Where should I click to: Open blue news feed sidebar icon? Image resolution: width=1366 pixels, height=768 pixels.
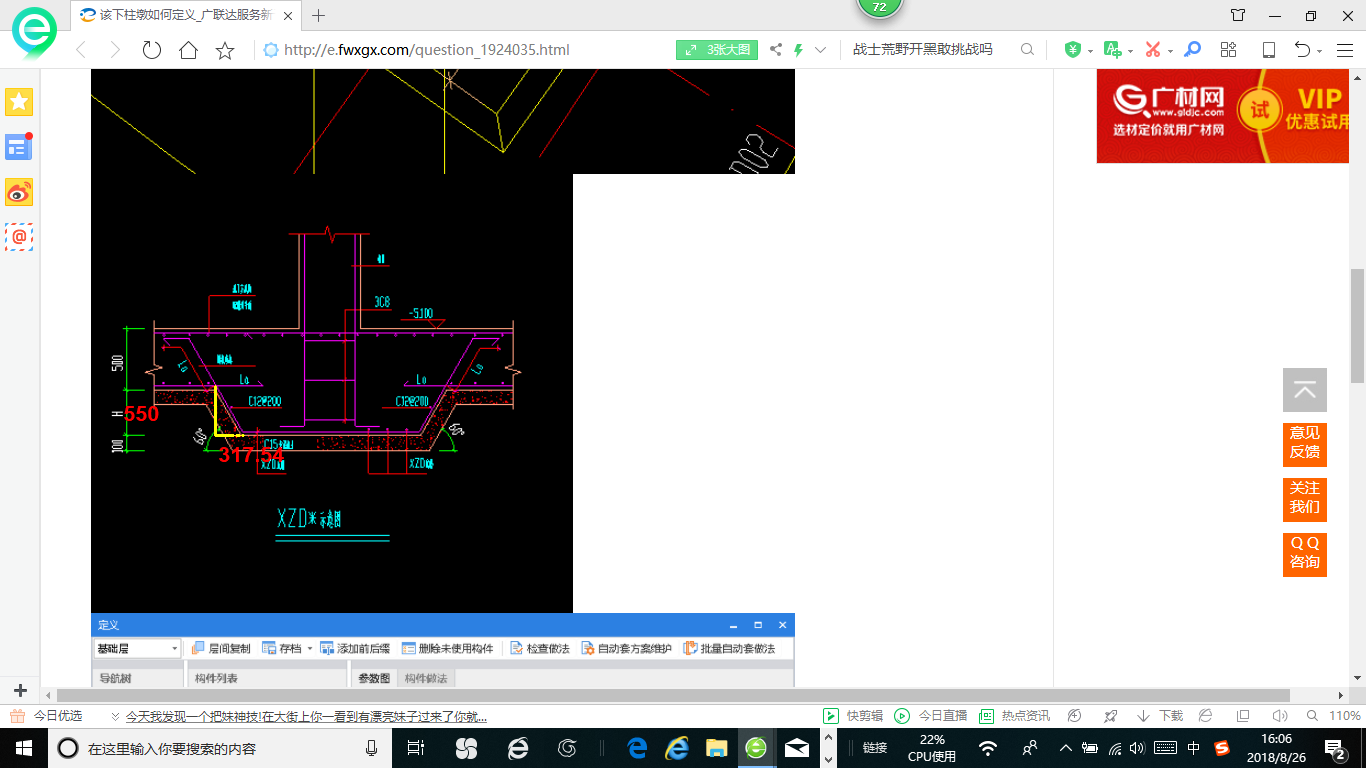(19, 146)
